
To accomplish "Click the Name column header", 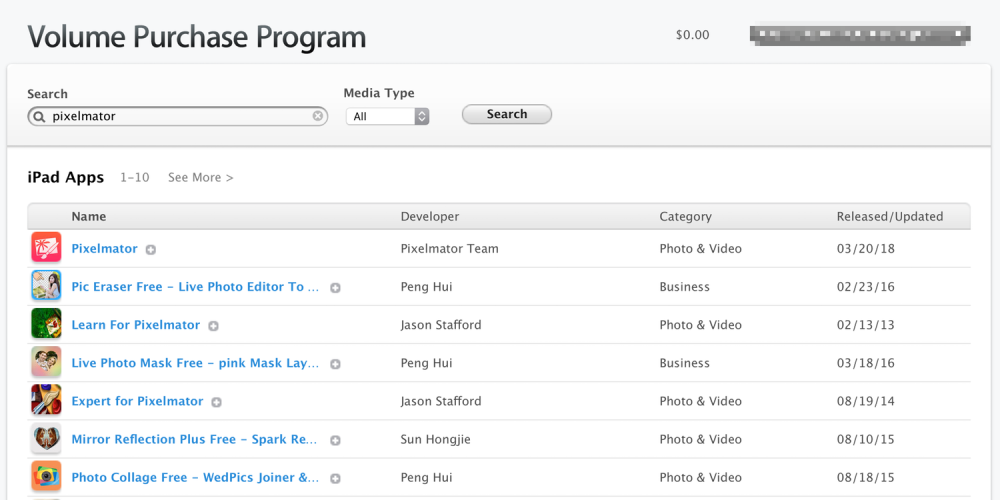I will [89, 217].
